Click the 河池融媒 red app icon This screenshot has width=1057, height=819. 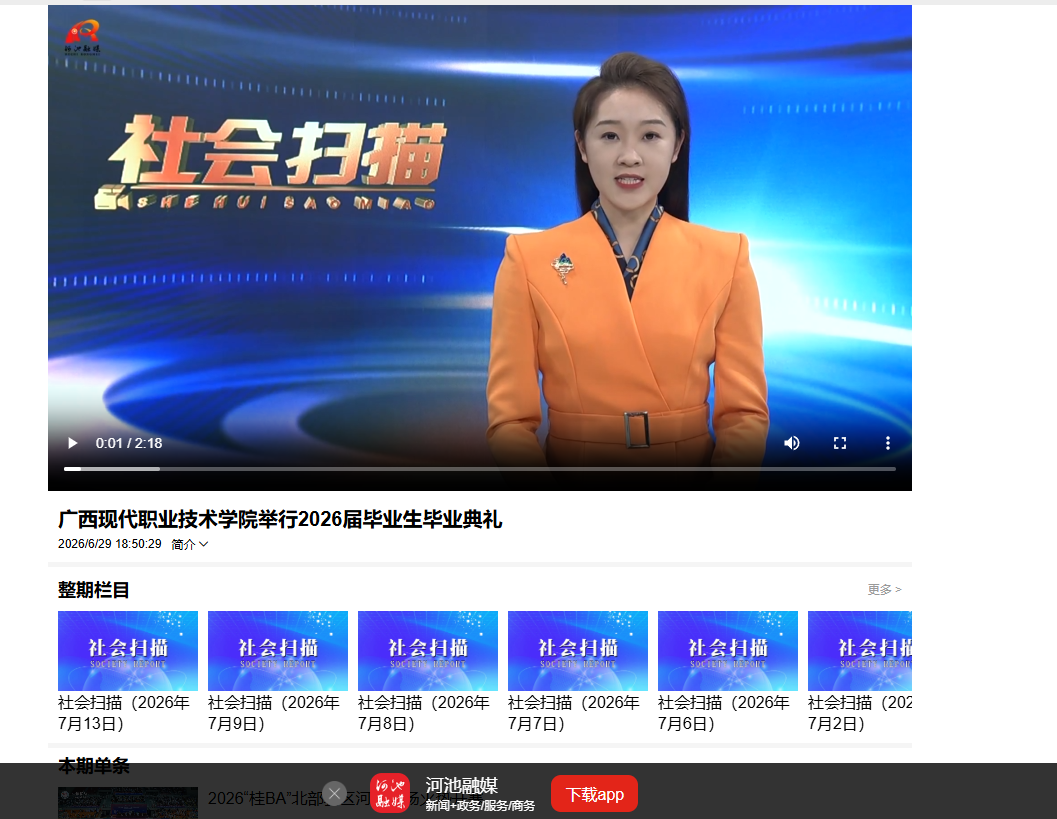(x=390, y=793)
